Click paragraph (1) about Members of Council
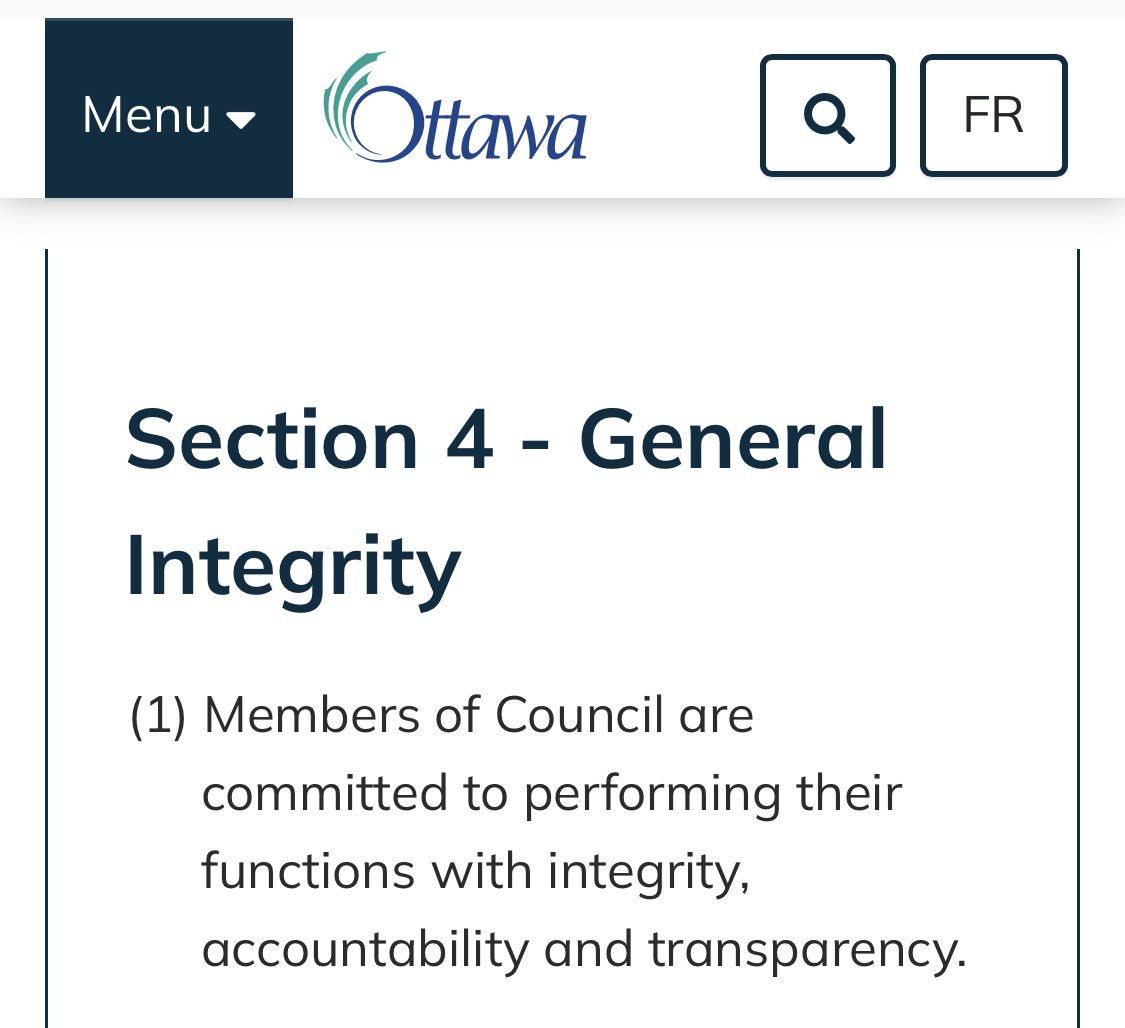 click(550, 830)
